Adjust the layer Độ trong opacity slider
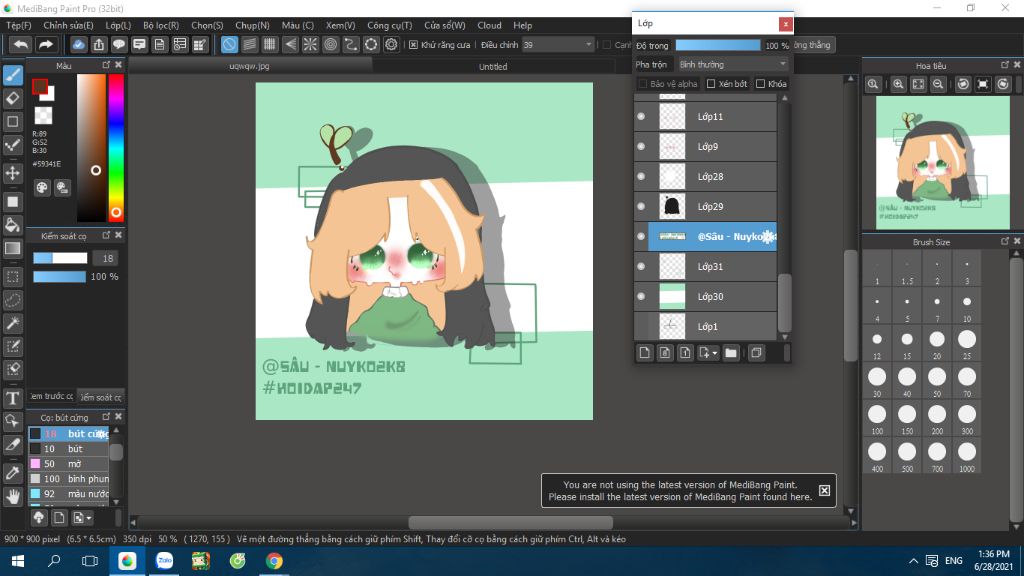 718,45
